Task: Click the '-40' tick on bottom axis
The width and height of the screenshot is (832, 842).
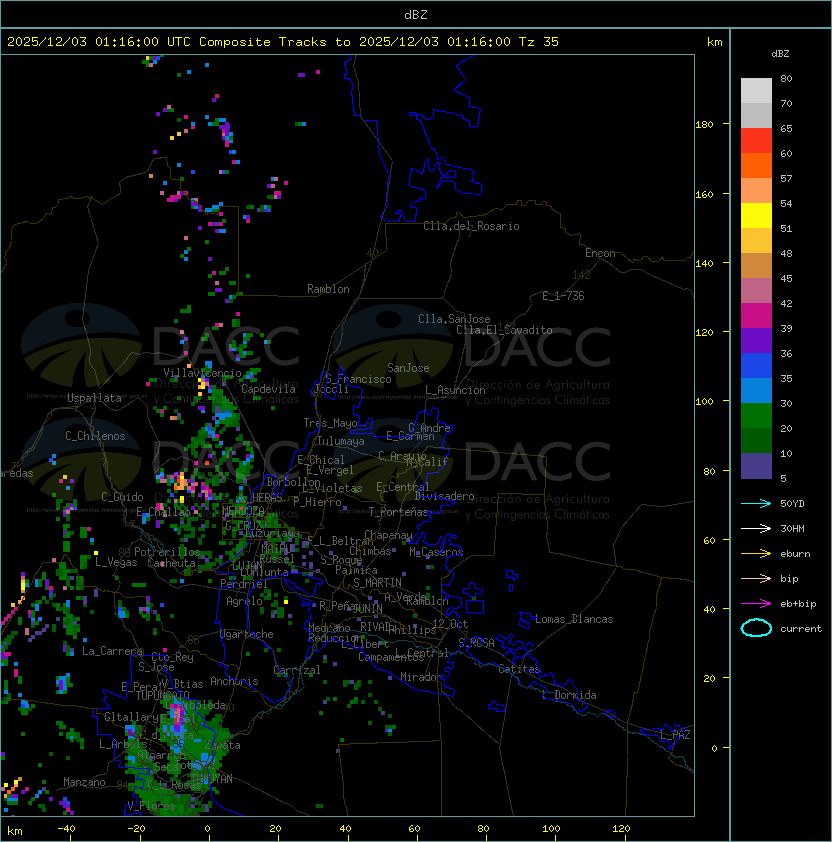Action: coord(67,829)
